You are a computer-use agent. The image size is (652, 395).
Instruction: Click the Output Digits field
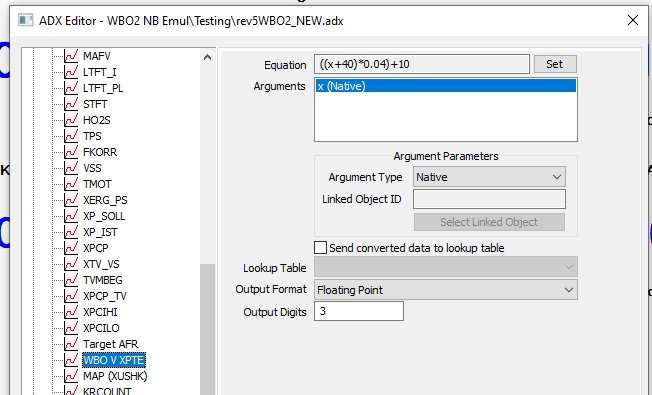(358, 311)
